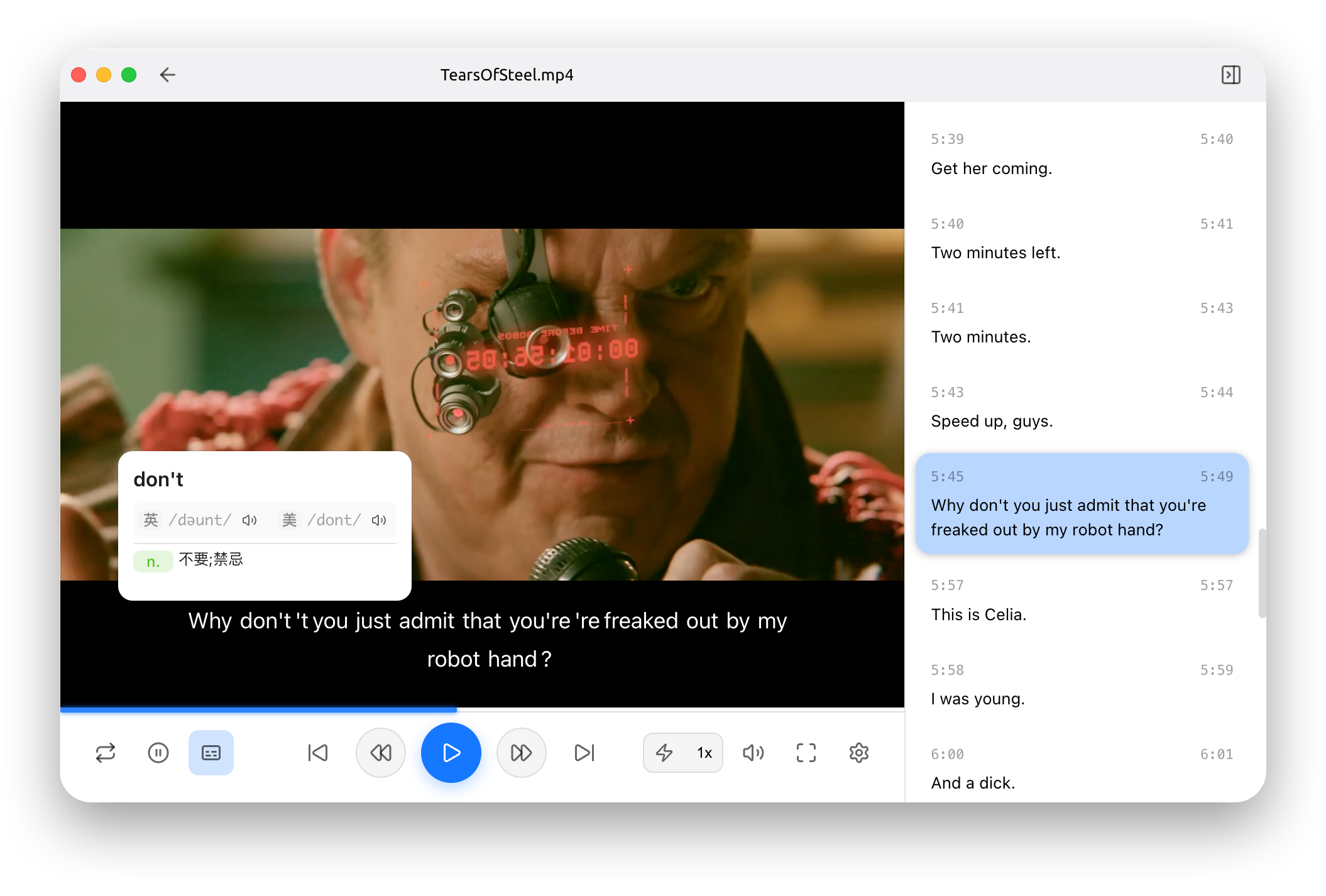Click the back arrow in title bar
This screenshot has width=1326, height=896.
pos(167,75)
